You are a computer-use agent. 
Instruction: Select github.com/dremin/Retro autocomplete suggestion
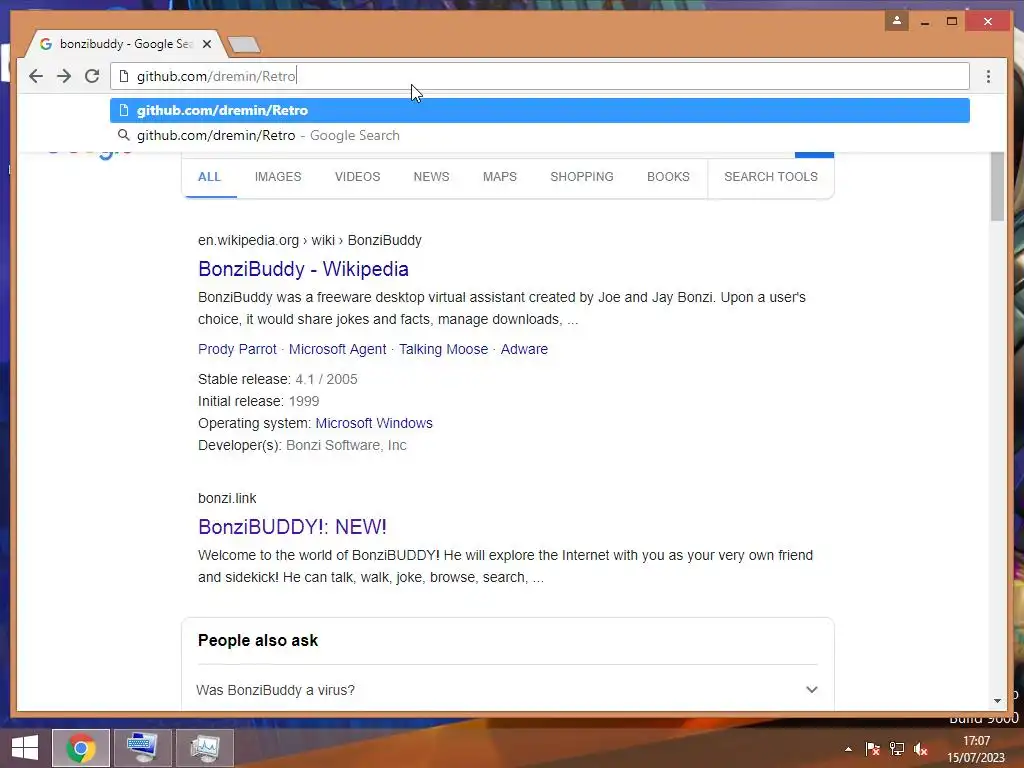(x=539, y=110)
